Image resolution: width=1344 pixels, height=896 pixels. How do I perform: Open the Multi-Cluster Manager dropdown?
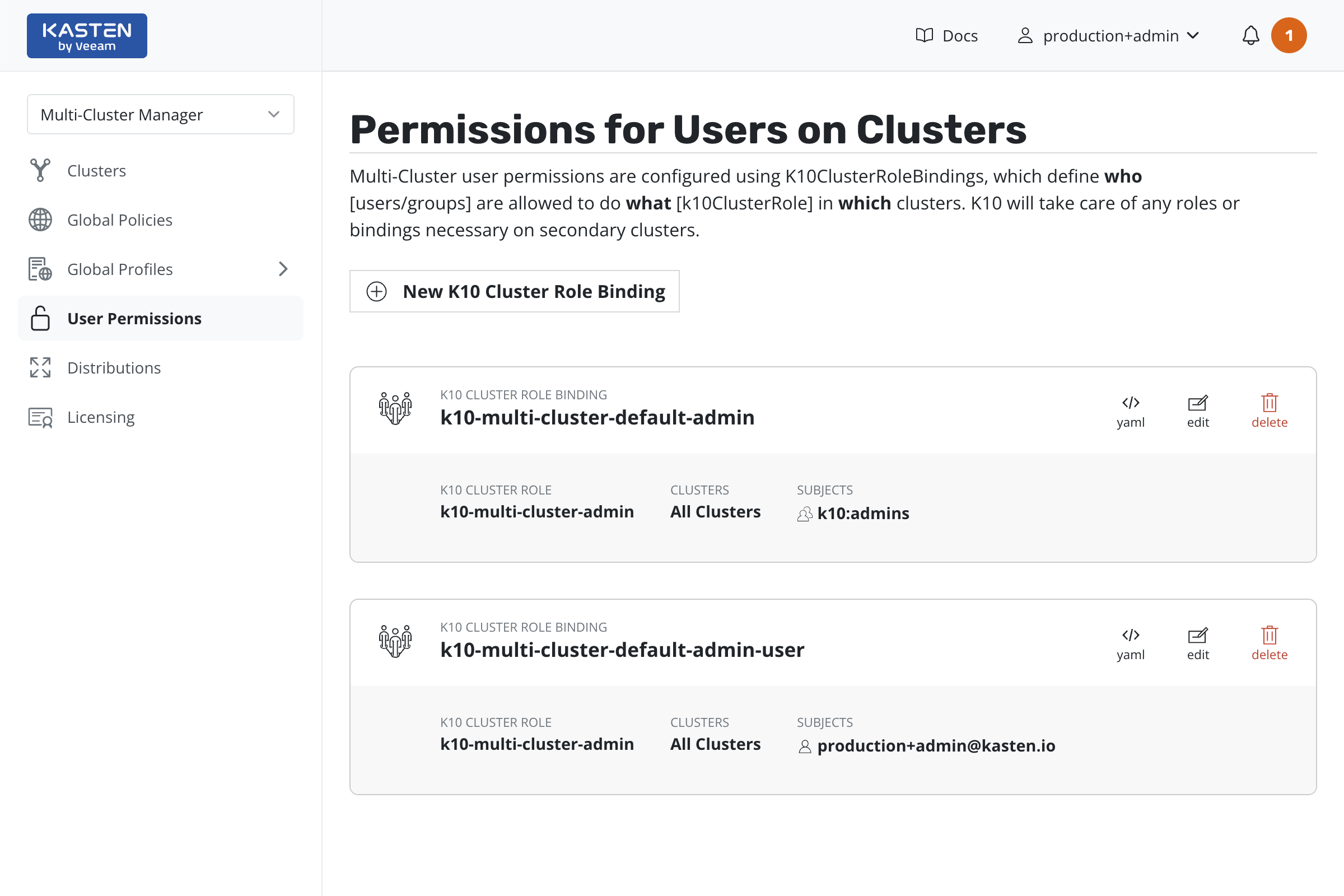161,114
